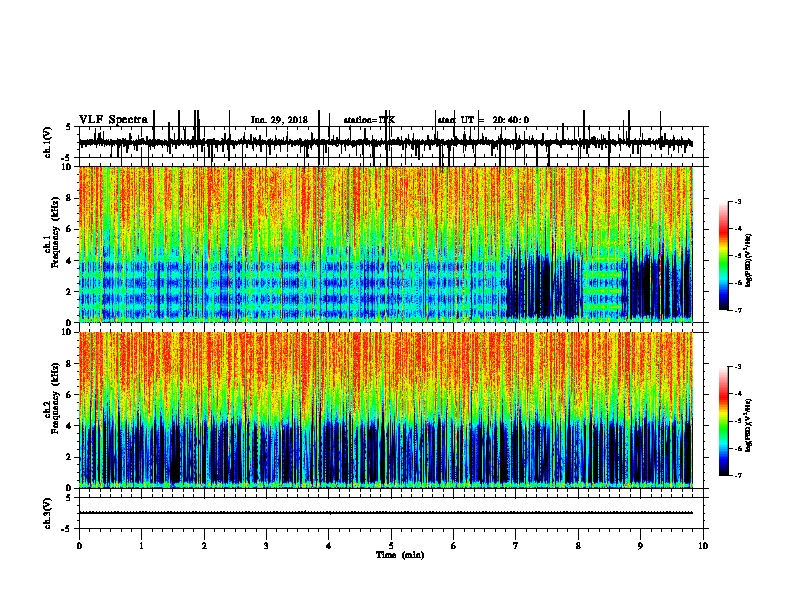Click the "Time (min)" axis label
The height and width of the screenshot is (612, 792).
(400, 555)
